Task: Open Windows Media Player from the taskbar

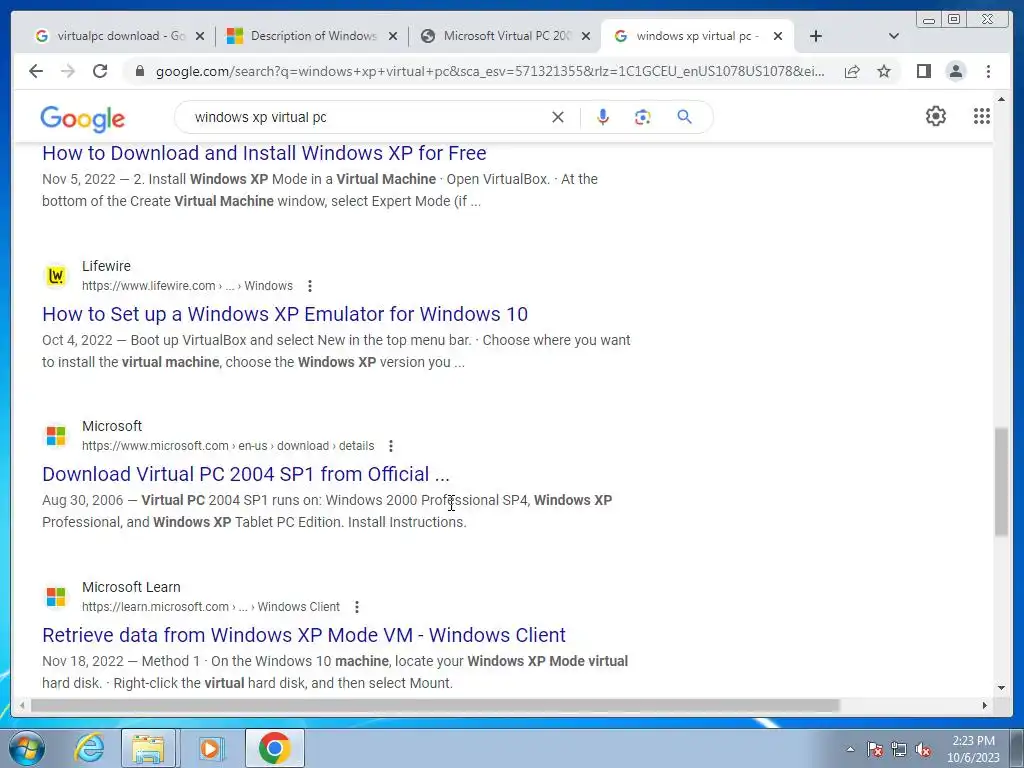Action: tap(210, 748)
